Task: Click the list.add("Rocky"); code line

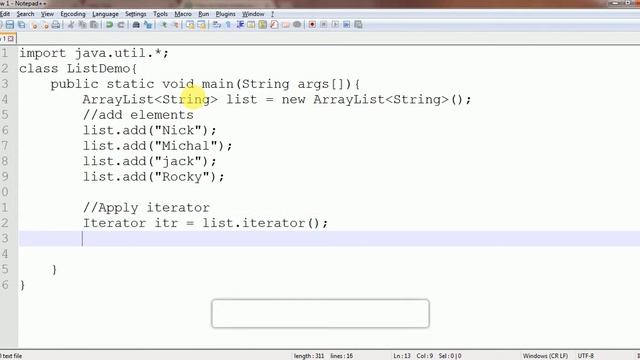Action: 153,177
